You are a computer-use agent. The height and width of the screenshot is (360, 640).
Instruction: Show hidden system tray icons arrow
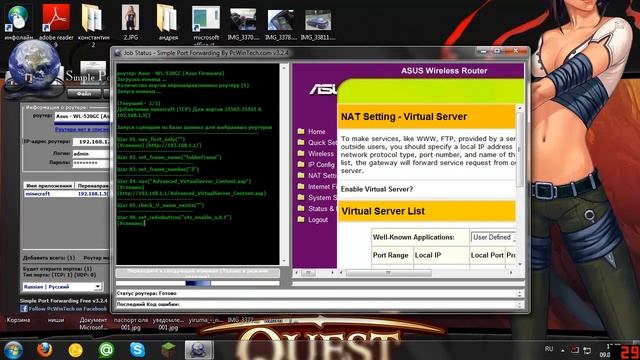[562, 350]
